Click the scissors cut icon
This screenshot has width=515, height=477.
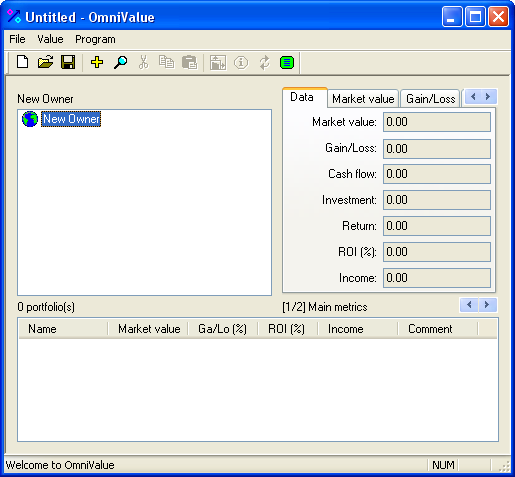(x=143, y=62)
